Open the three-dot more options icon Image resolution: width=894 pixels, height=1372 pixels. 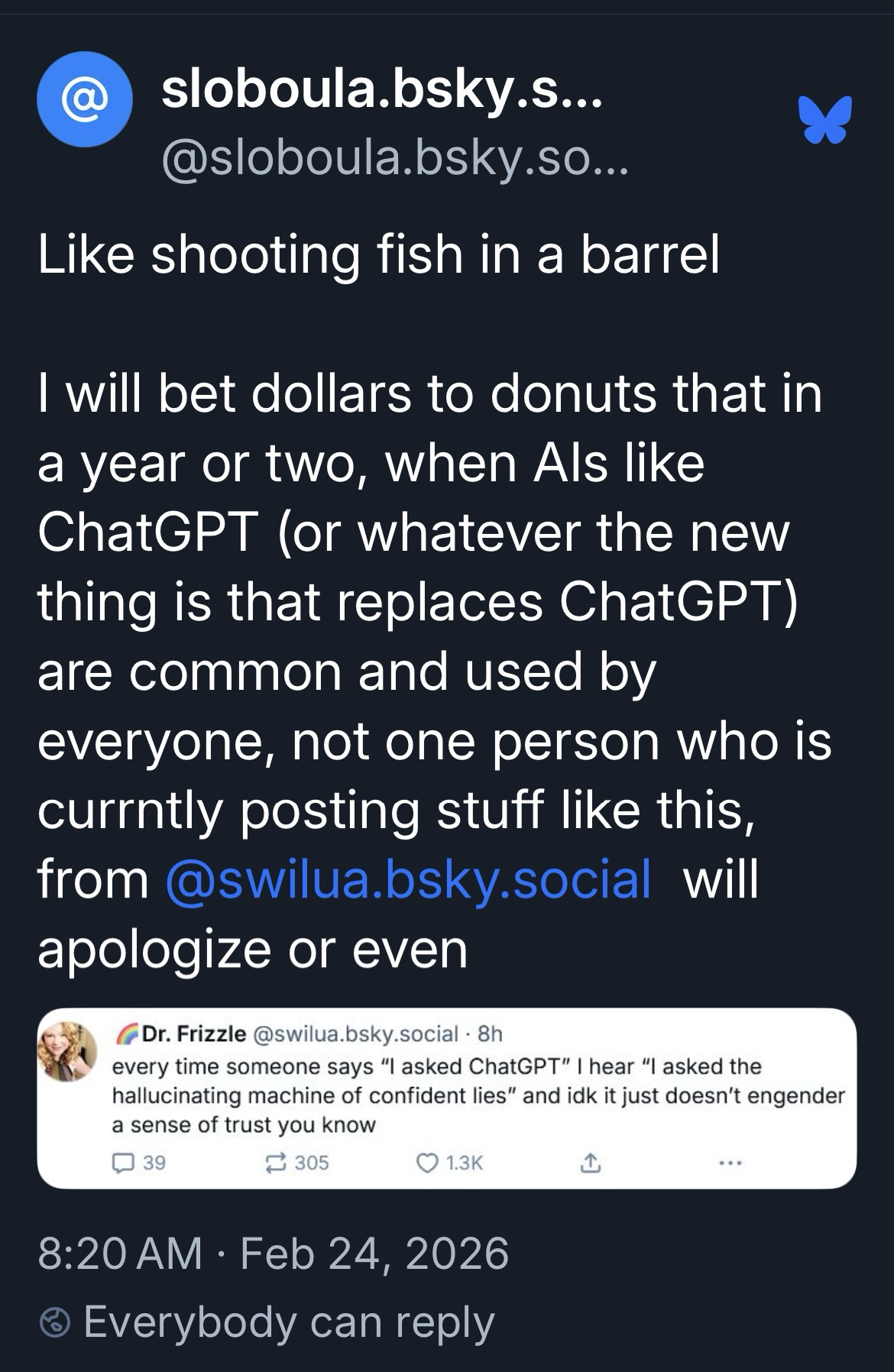tap(729, 1163)
